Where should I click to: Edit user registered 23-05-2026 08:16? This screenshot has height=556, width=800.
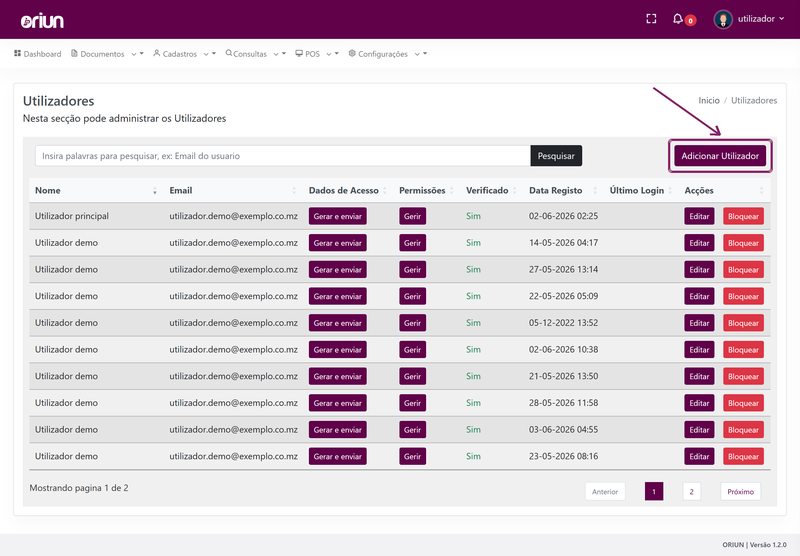point(699,457)
